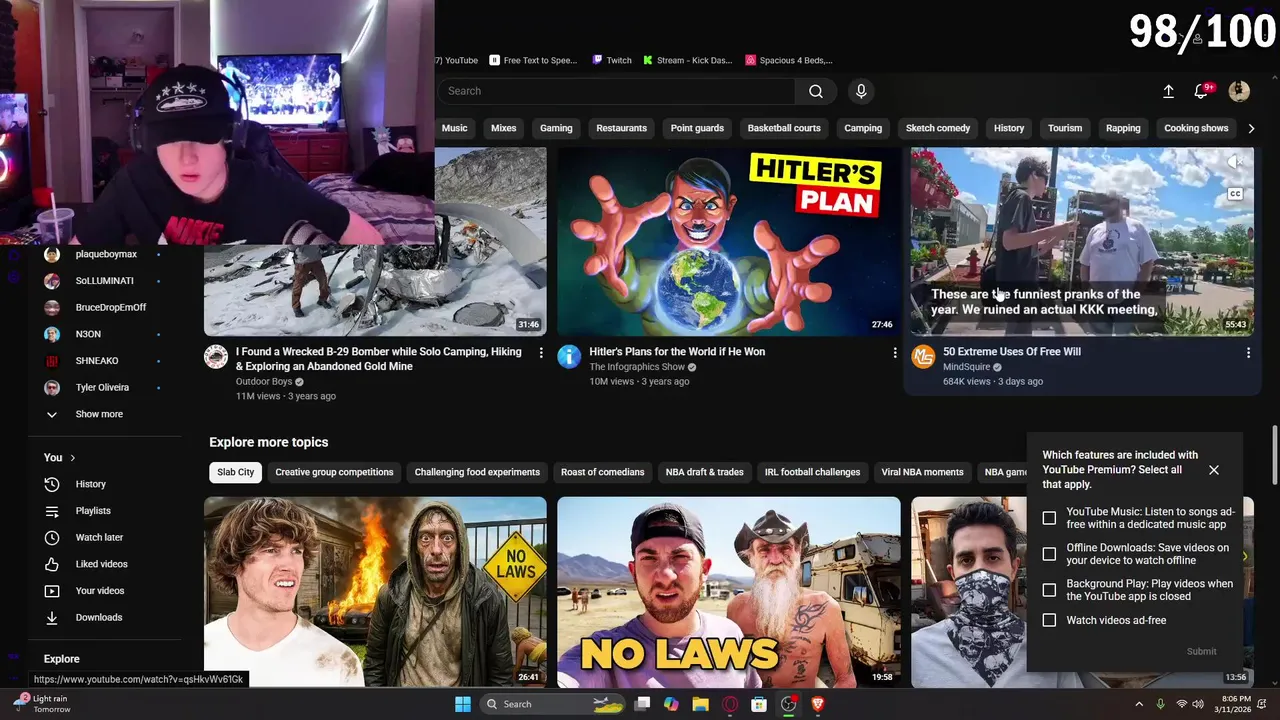Switch to OBS Studio on the taskbar
This screenshot has width=1280, height=720.
[x=788, y=704]
